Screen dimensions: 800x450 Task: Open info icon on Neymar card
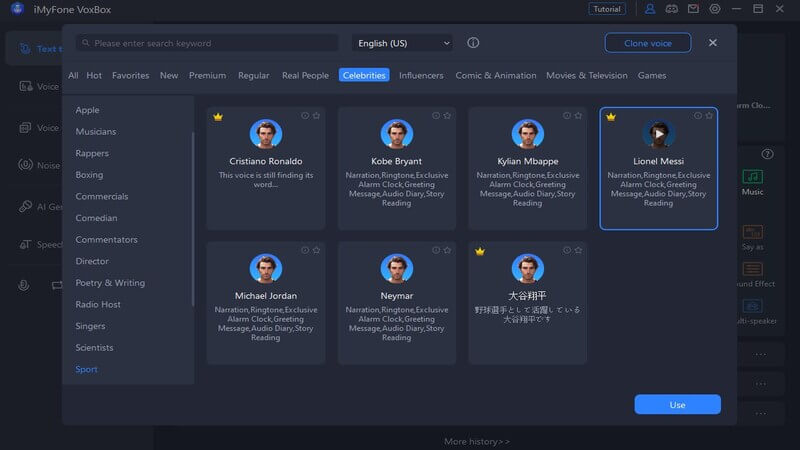[x=436, y=250]
